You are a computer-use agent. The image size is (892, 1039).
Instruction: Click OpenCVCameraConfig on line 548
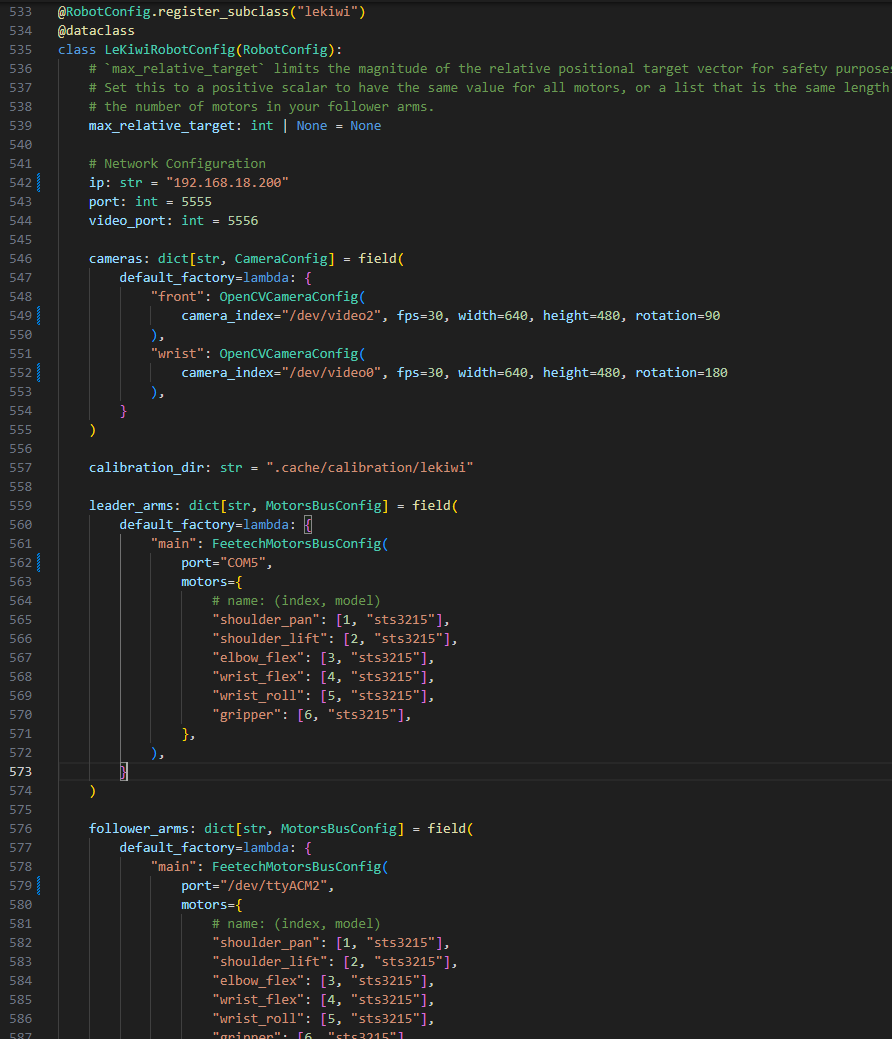[289, 297]
